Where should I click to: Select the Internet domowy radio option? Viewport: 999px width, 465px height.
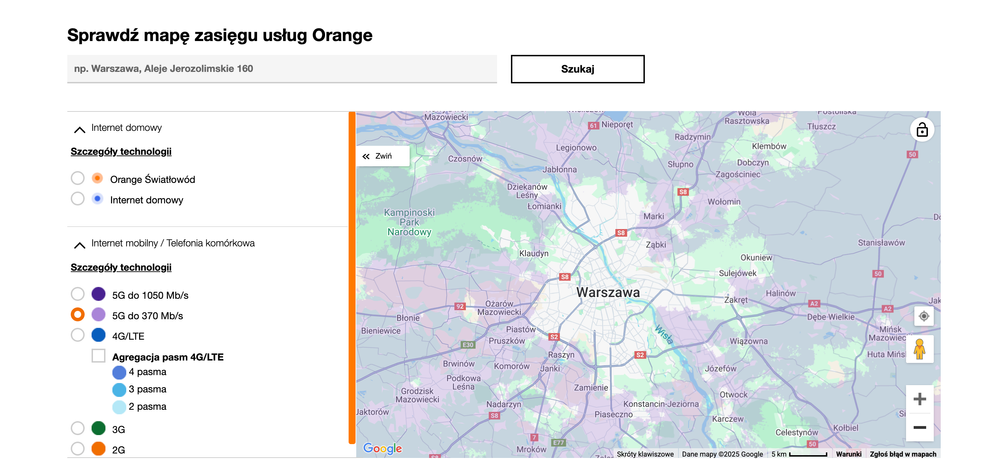coord(78,199)
